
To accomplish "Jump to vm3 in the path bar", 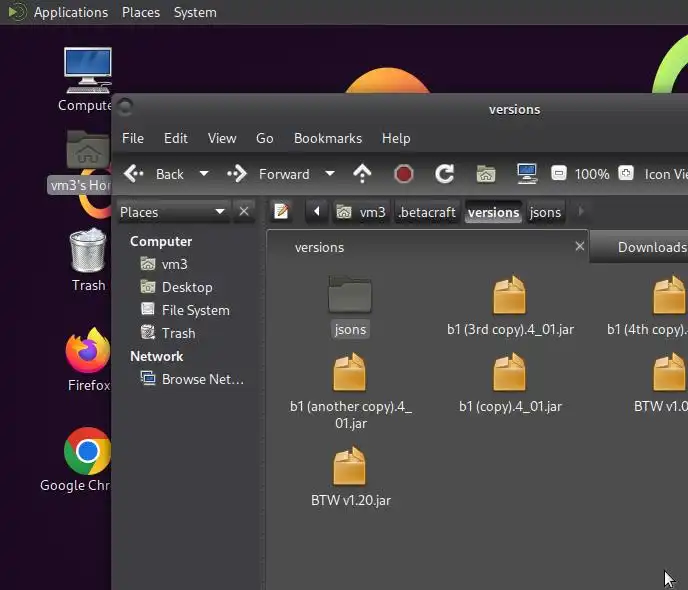I will (x=361, y=212).
